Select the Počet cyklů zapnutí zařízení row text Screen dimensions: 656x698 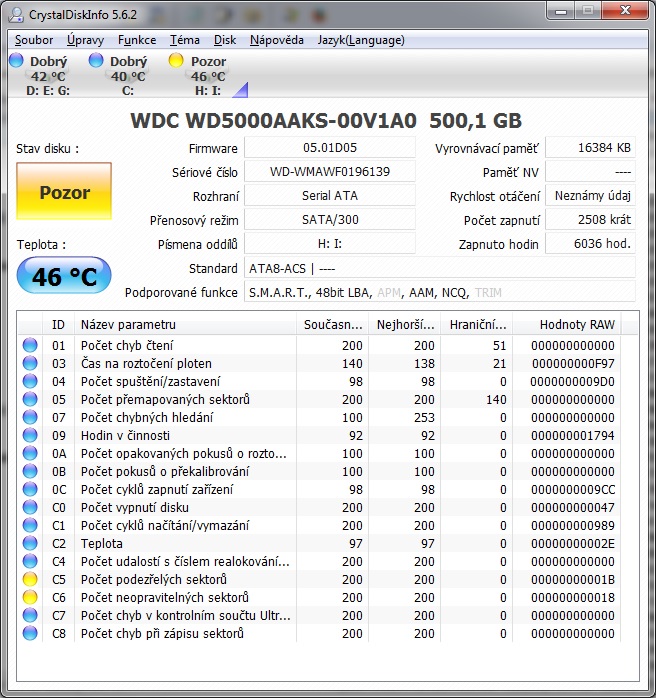click(x=157, y=489)
